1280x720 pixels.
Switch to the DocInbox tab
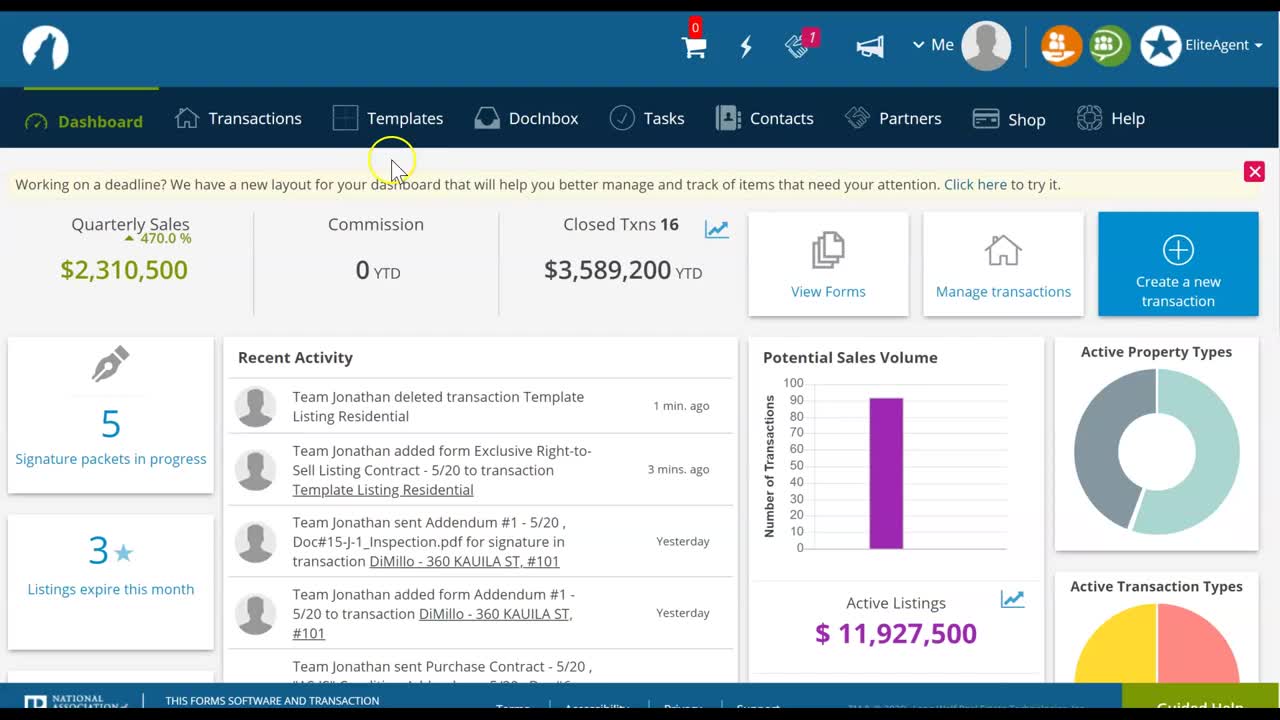pos(526,118)
